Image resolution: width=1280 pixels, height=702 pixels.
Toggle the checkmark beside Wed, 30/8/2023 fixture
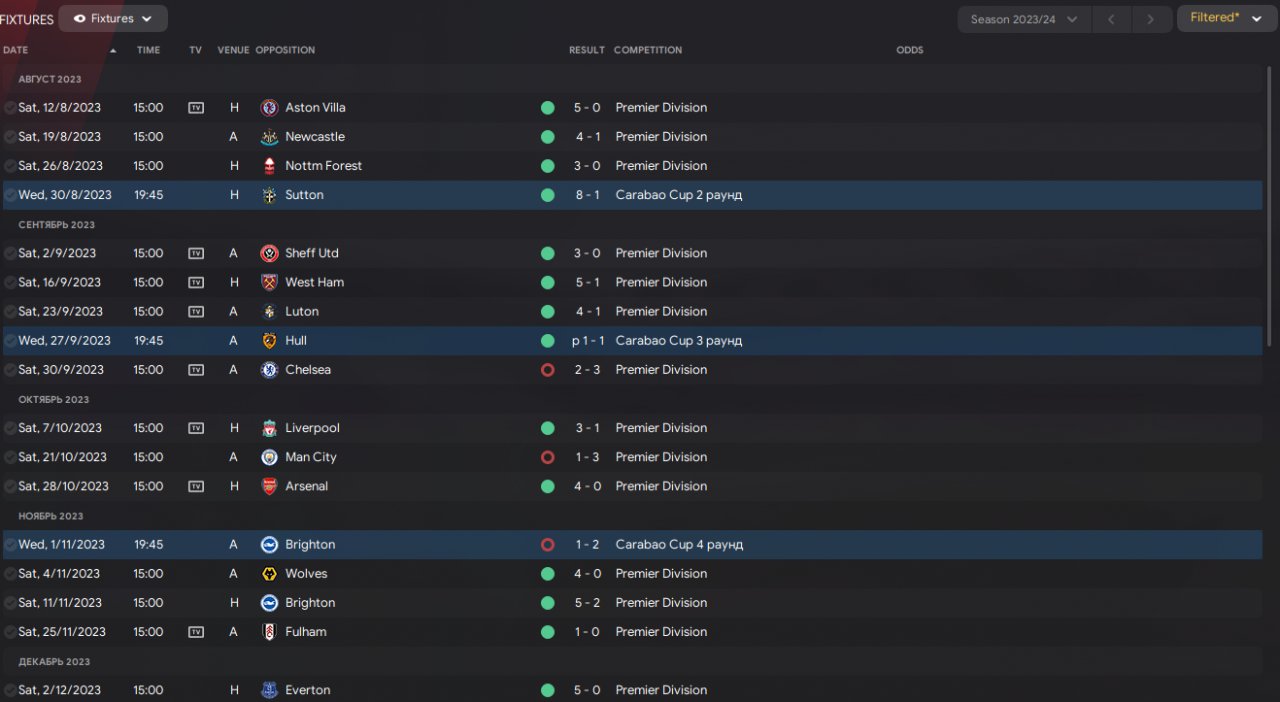click(x=10, y=195)
